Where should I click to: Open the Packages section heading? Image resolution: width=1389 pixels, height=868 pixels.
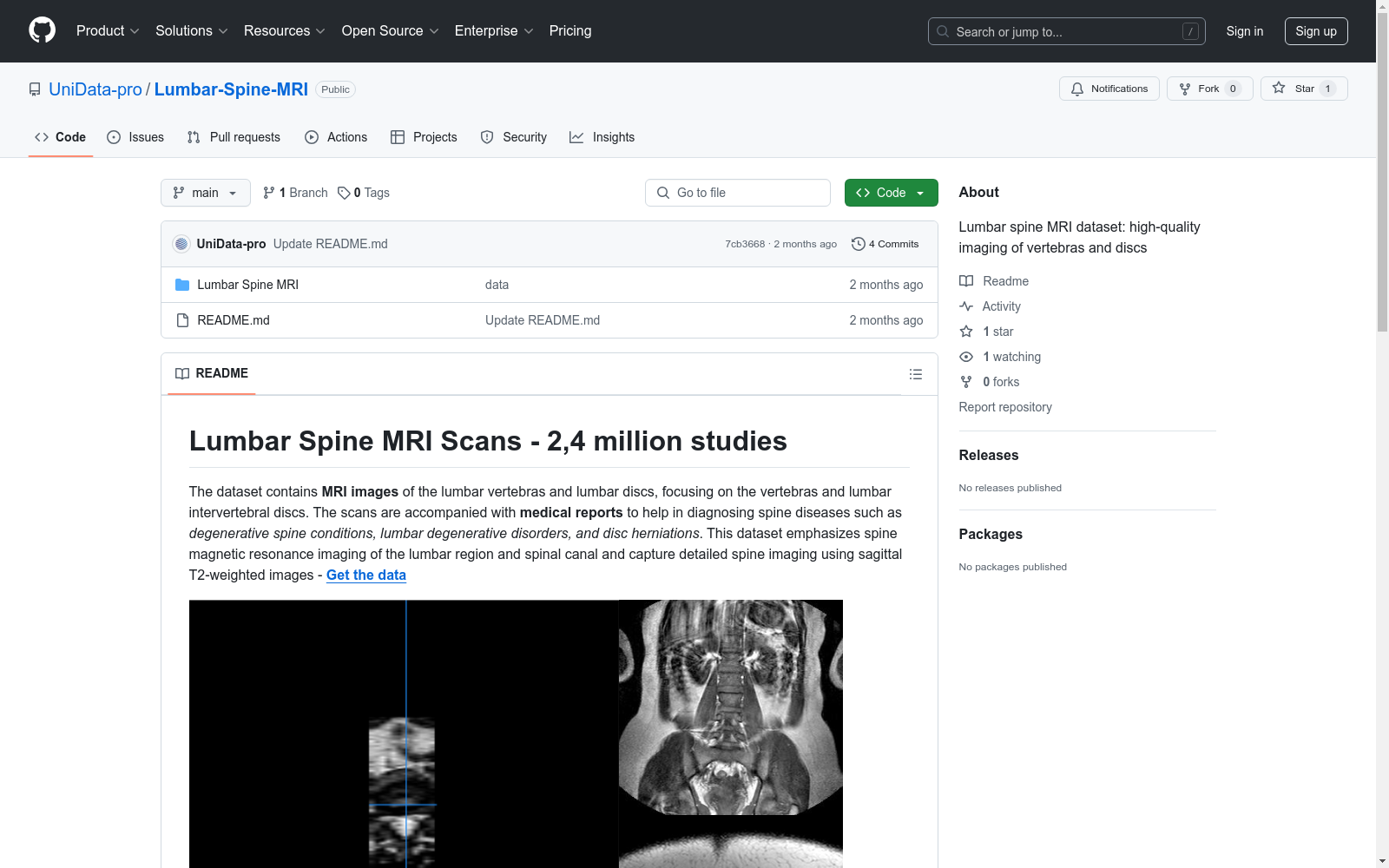991,534
